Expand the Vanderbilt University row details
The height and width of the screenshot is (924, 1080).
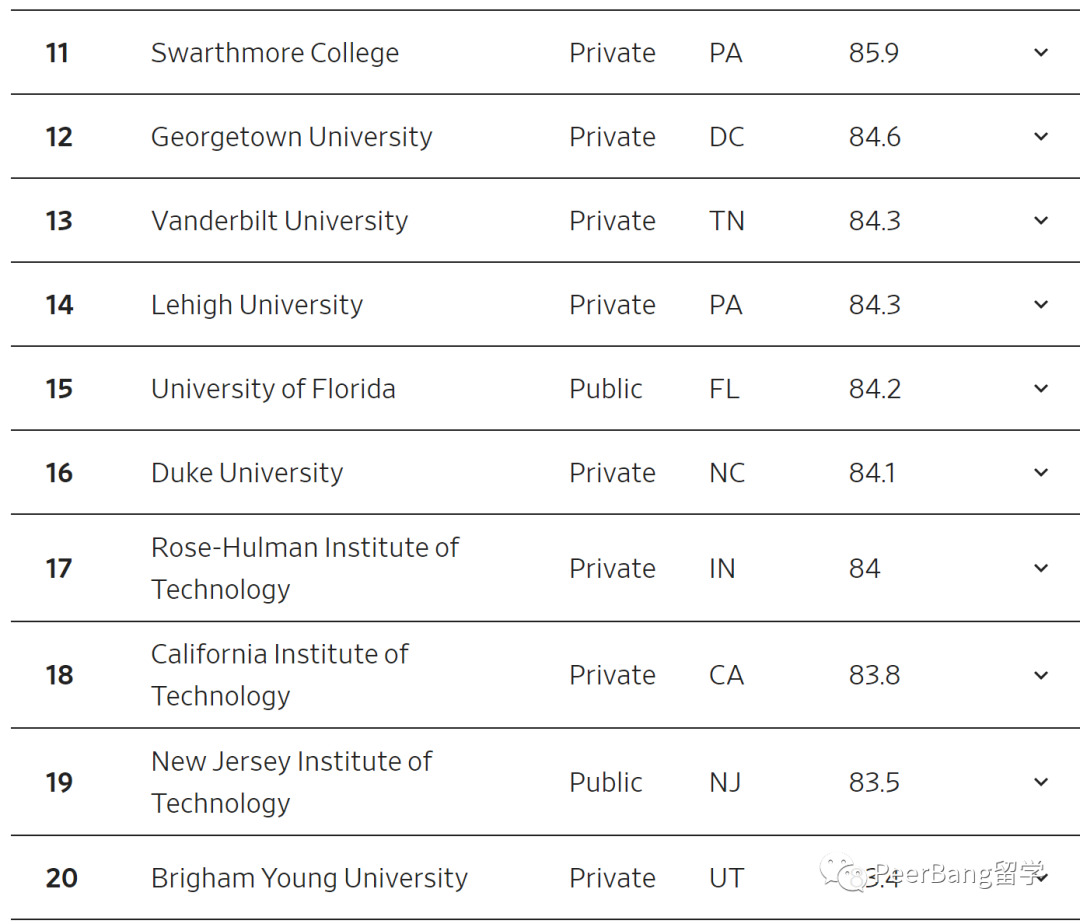[1041, 221]
